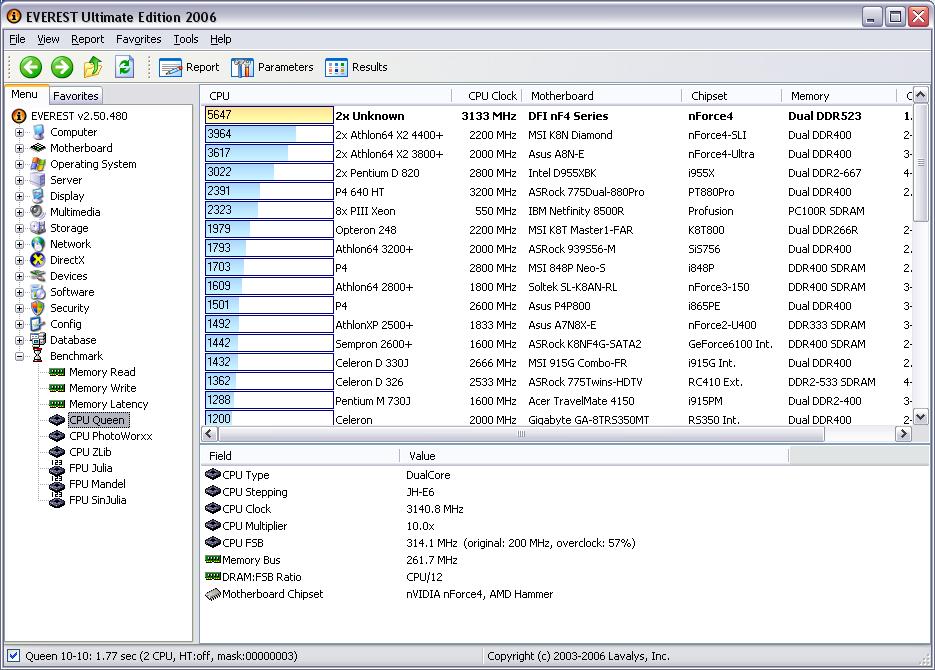Click the green Forward arrow icon
This screenshot has width=935, height=670.
click(x=61, y=67)
